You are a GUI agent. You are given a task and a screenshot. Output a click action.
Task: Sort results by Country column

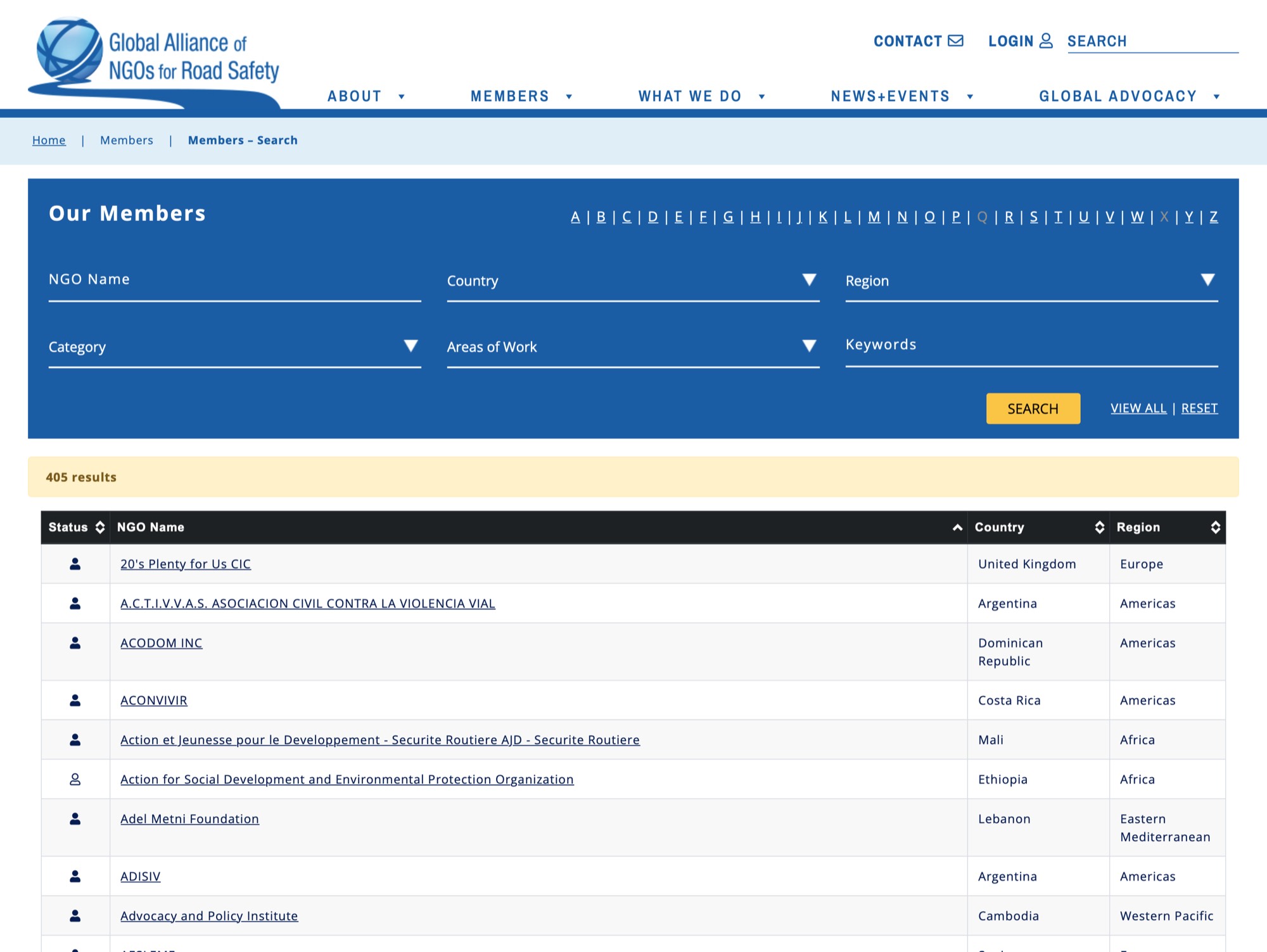tap(1099, 527)
